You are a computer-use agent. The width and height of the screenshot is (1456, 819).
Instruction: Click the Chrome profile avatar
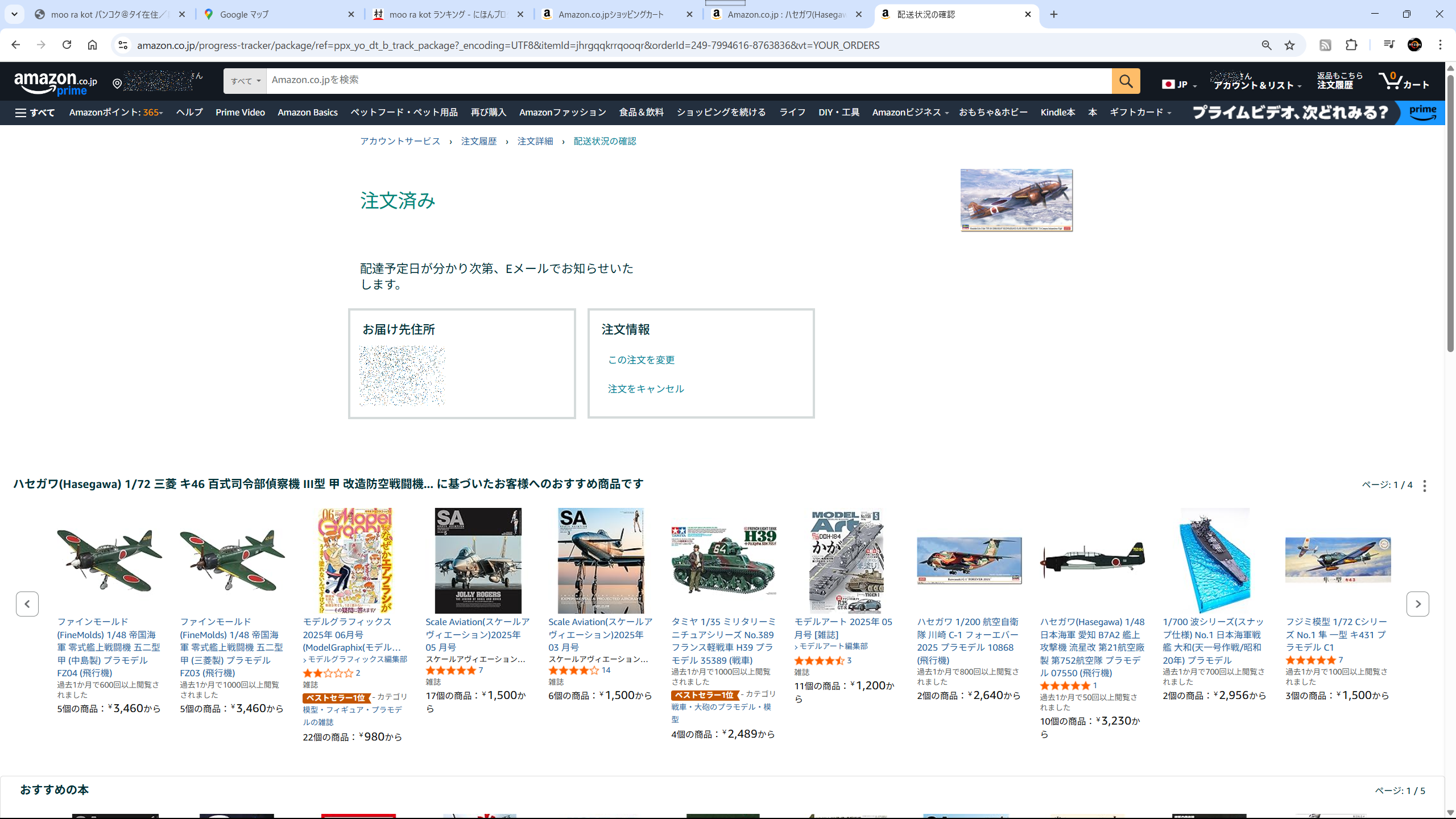click(x=1414, y=45)
